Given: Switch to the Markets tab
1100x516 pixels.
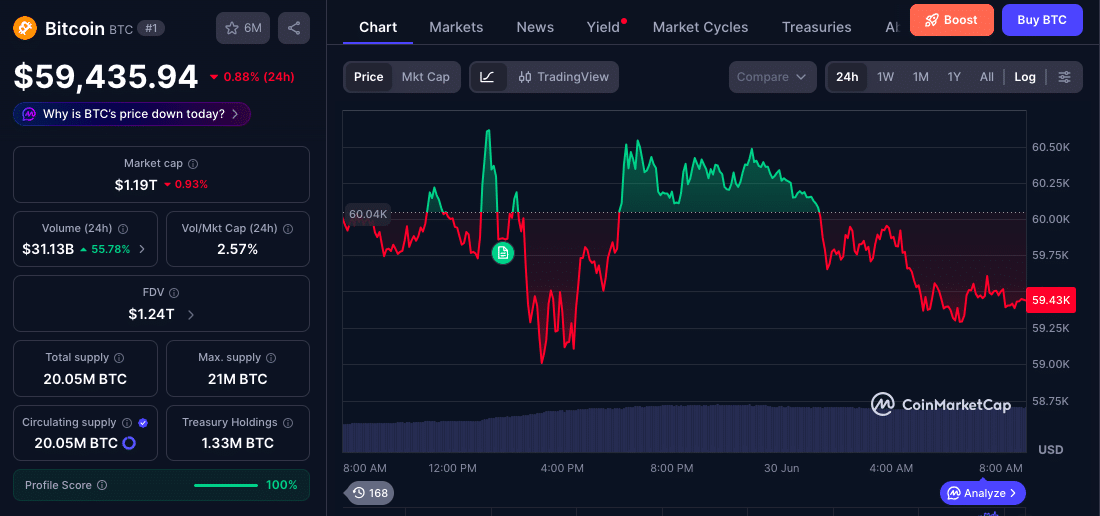Looking at the screenshot, I should coord(456,27).
